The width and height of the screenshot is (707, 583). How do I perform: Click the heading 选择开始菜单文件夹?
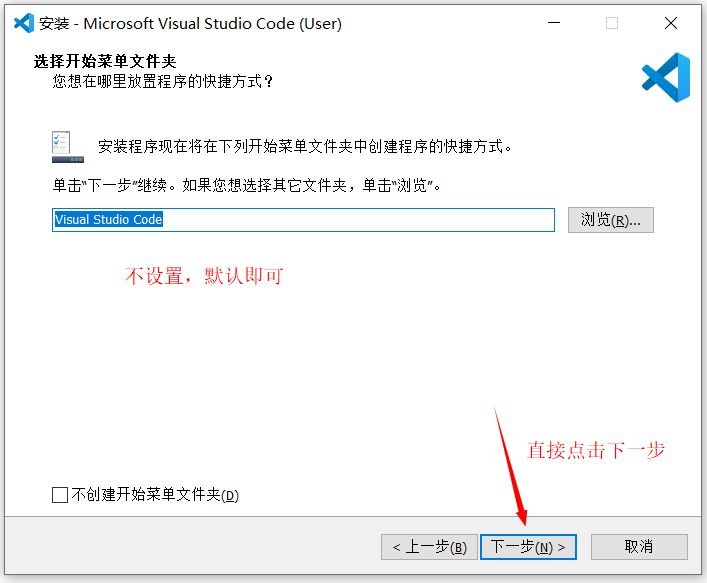click(105, 61)
